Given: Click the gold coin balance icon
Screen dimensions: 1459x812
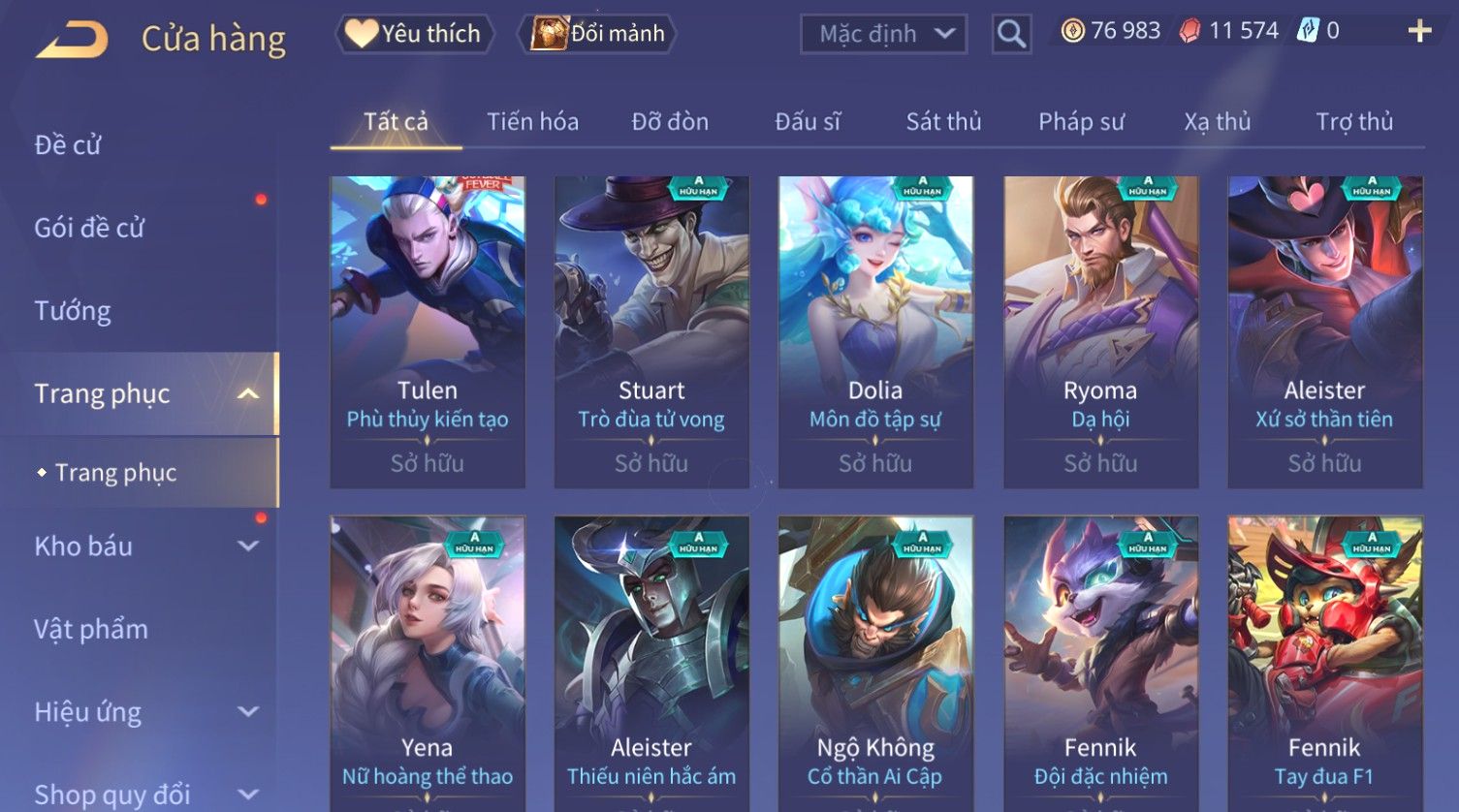Looking at the screenshot, I should (1072, 31).
